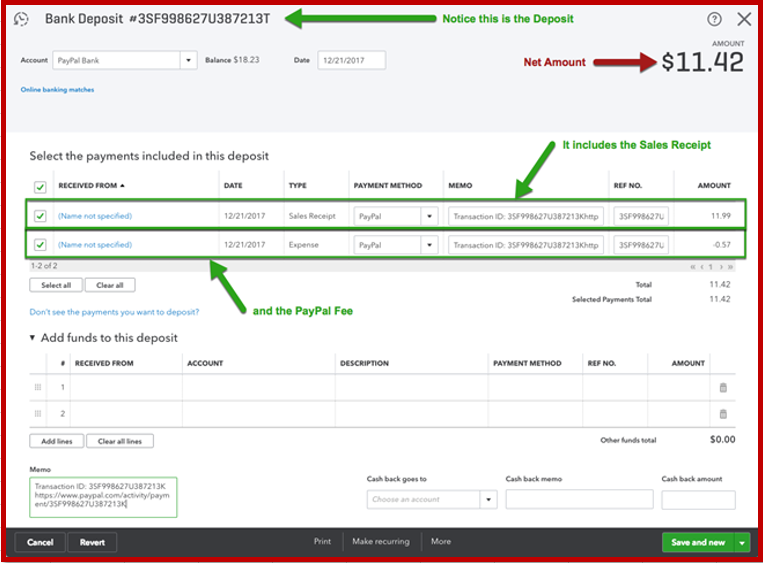This screenshot has height=563, width=763.
Task: Grab the drag handle of line 1
Action: tap(38, 387)
